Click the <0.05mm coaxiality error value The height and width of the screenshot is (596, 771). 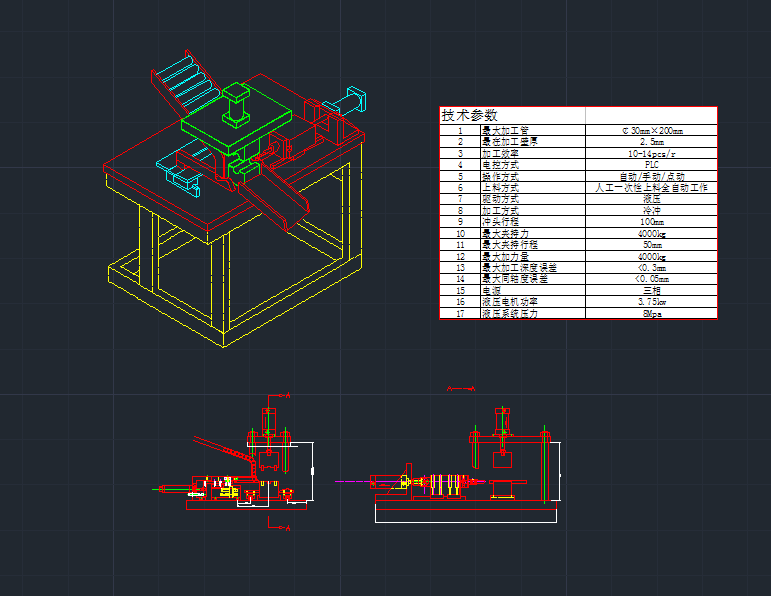tap(651, 279)
